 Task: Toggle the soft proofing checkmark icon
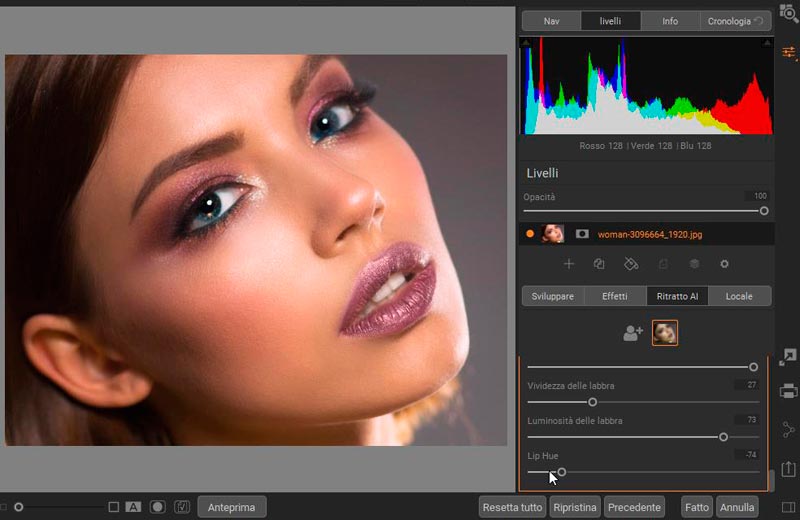click(x=182, y=507)
